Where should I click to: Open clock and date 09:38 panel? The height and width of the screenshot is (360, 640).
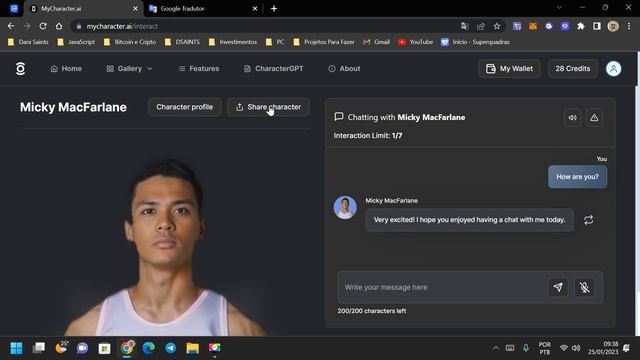pyautogui.click(x=603, y=348)
